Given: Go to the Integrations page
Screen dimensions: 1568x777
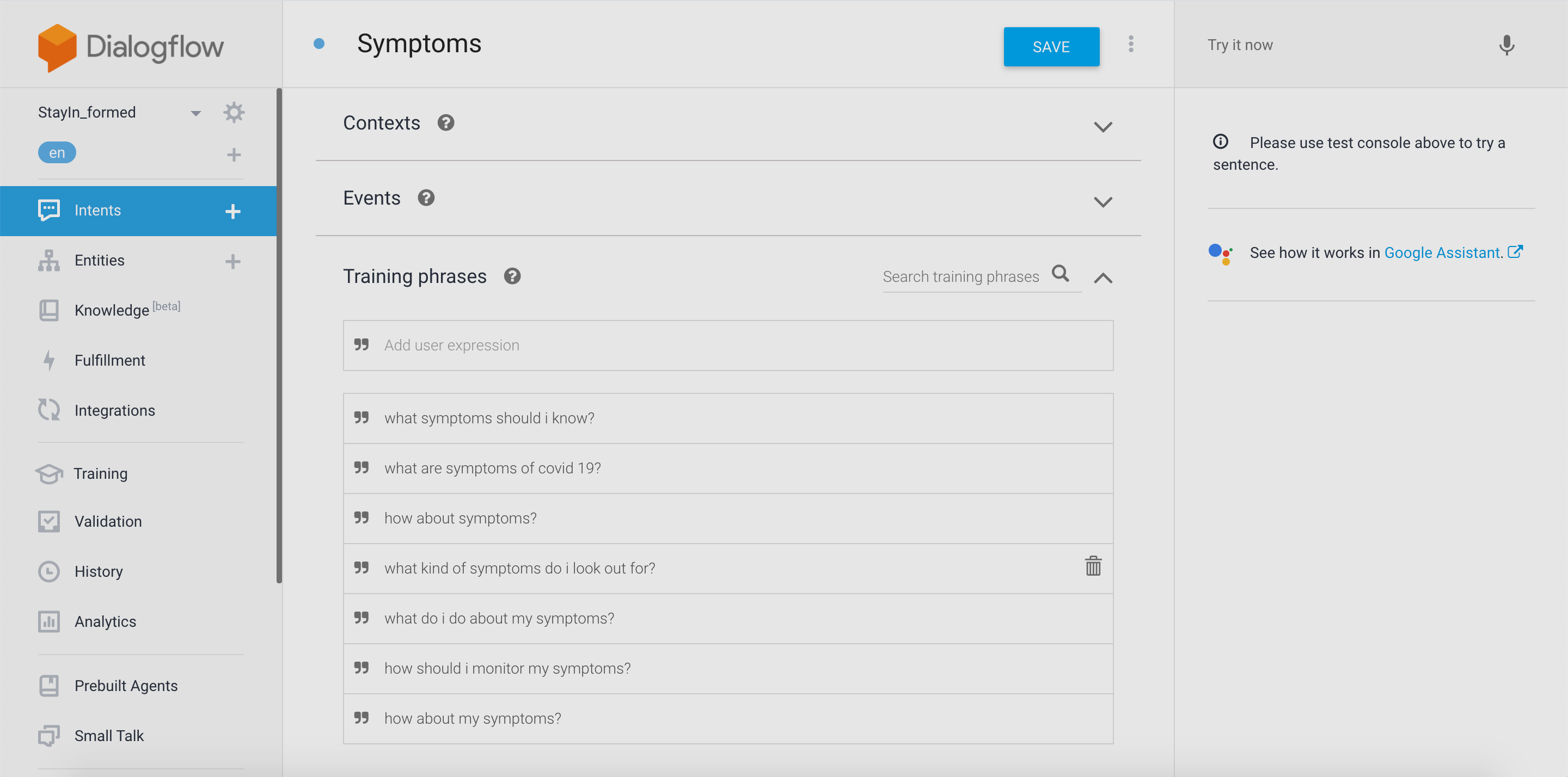Looking at the screenshot, I should (x=114, y=410).
